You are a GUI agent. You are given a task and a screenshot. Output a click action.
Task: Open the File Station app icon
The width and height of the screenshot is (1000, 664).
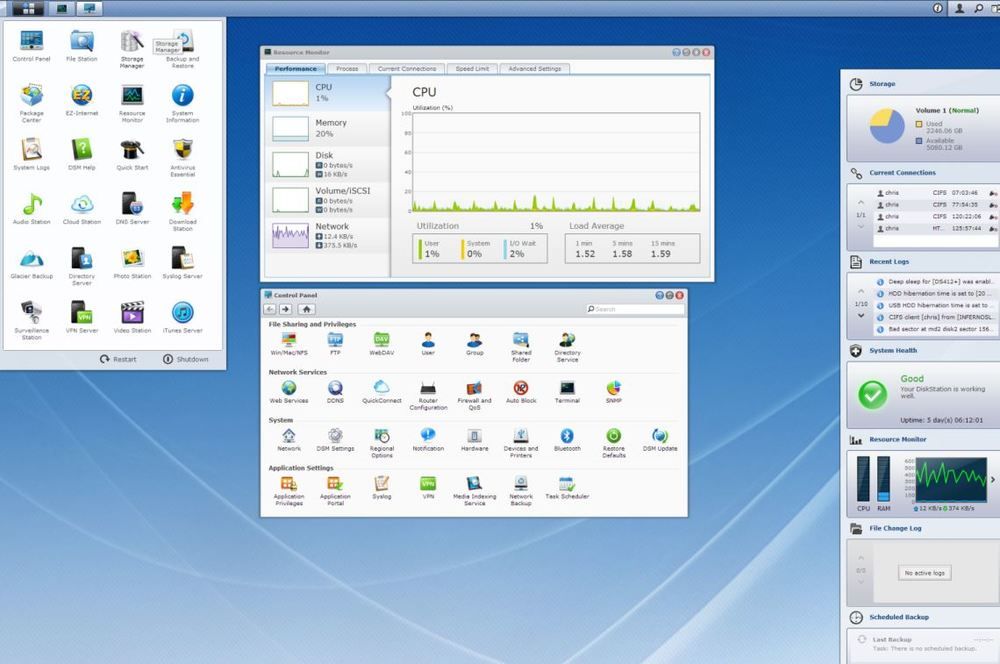[82, 45]
